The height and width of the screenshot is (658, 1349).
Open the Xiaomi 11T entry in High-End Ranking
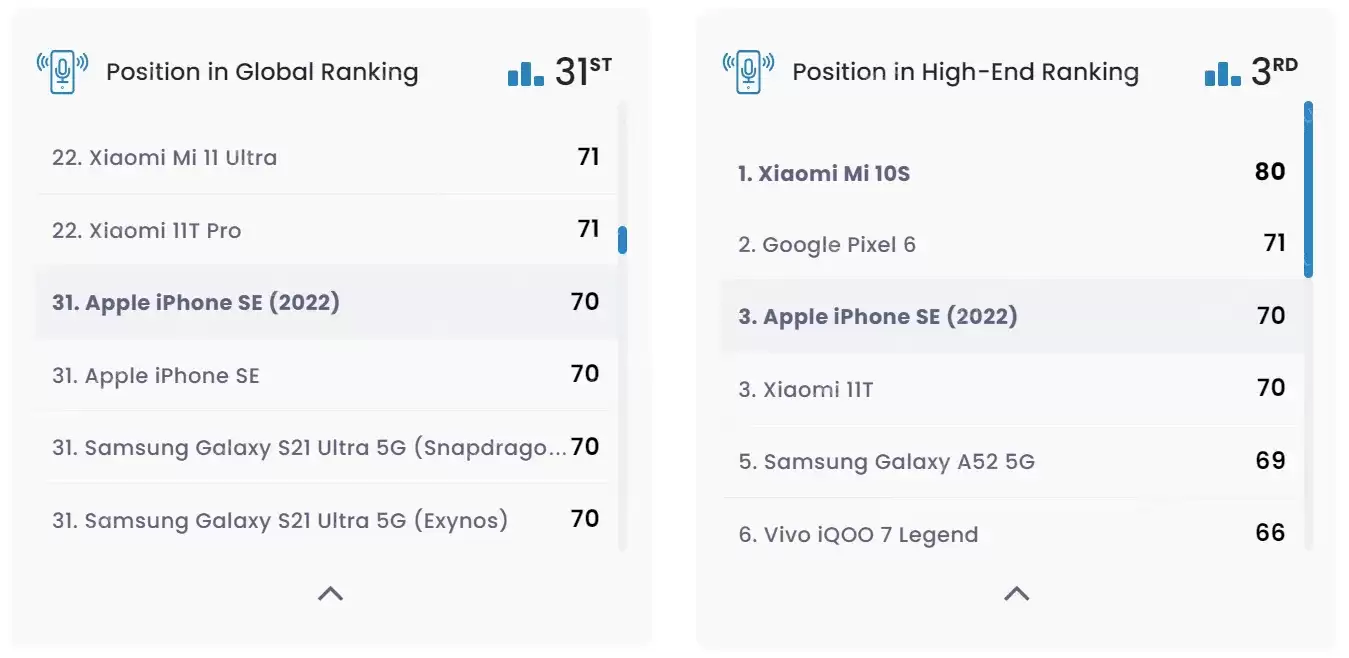806,389
